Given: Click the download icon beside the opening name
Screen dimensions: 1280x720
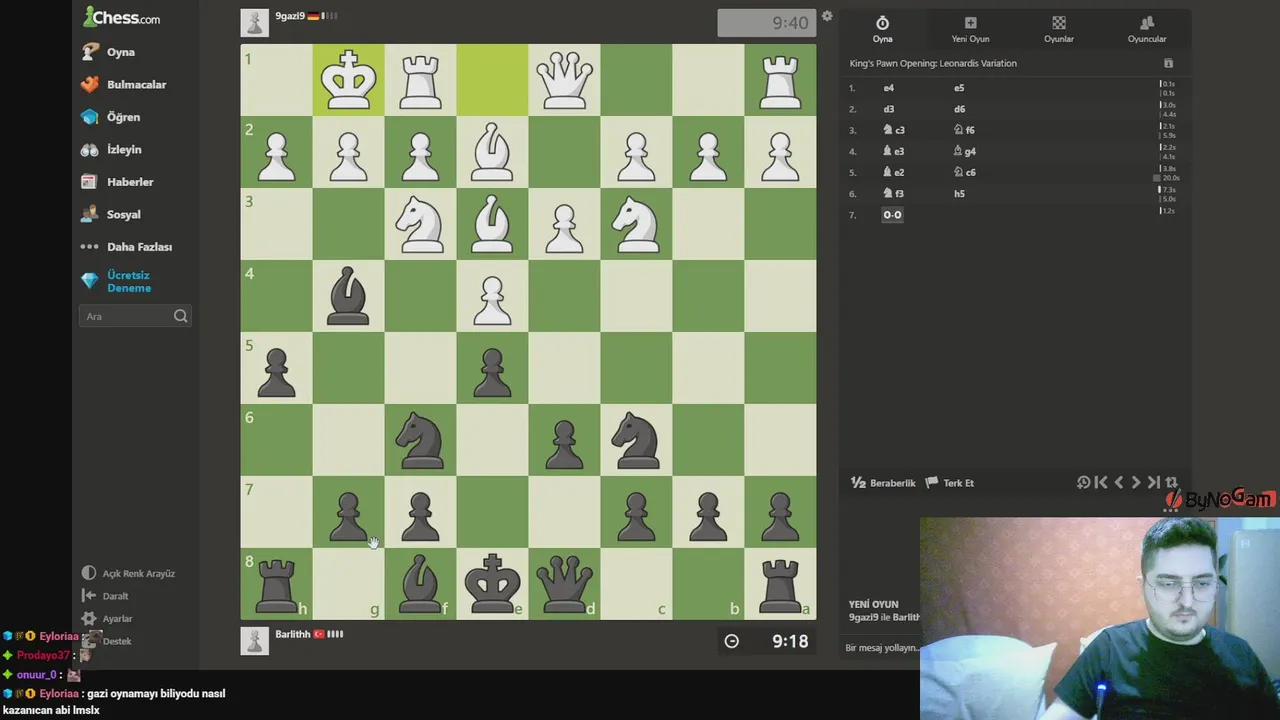Looking at the screenshot, I should (1168, 63).
